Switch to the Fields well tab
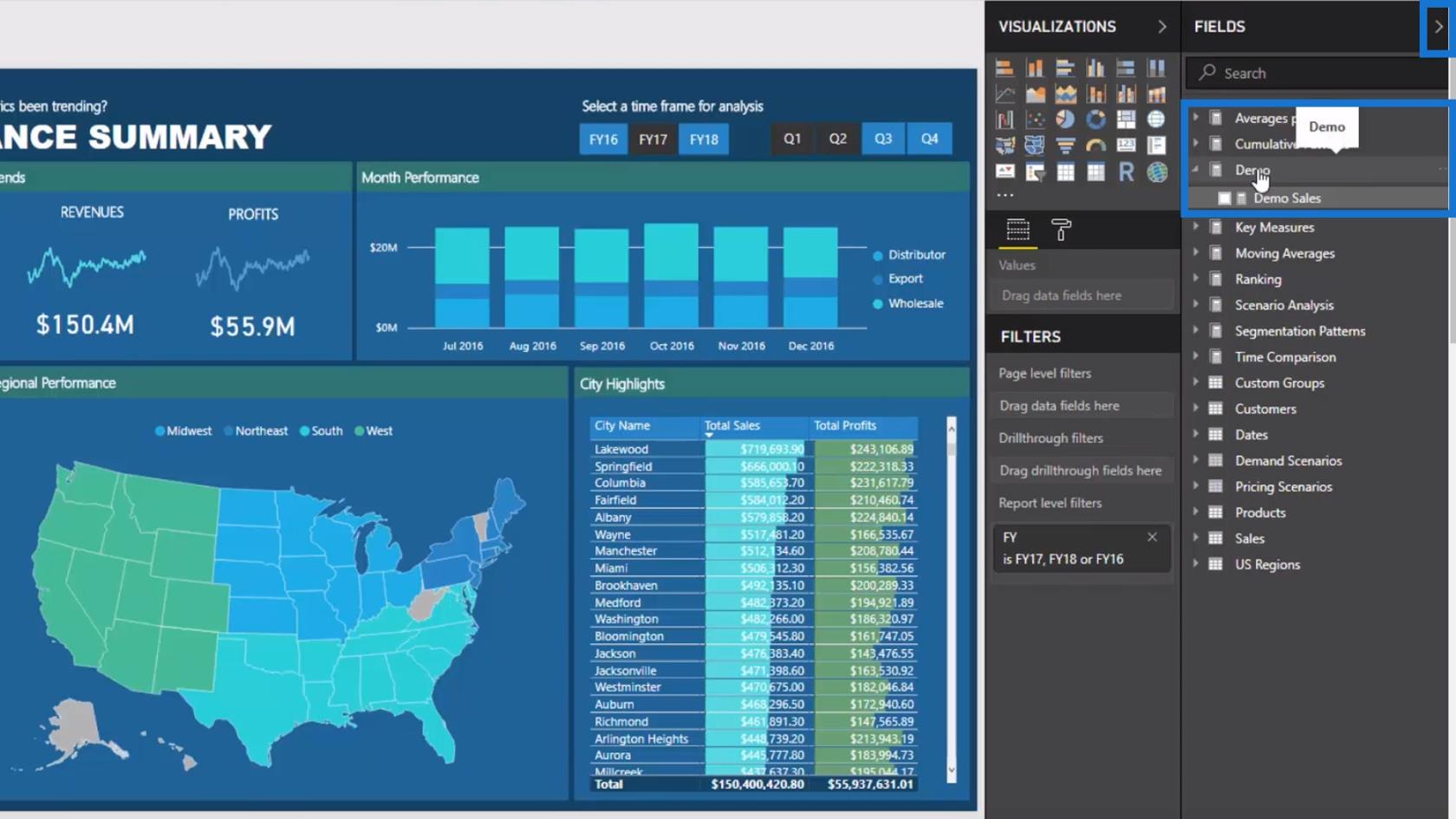Screen dimensions: 1456x819 1017,230
